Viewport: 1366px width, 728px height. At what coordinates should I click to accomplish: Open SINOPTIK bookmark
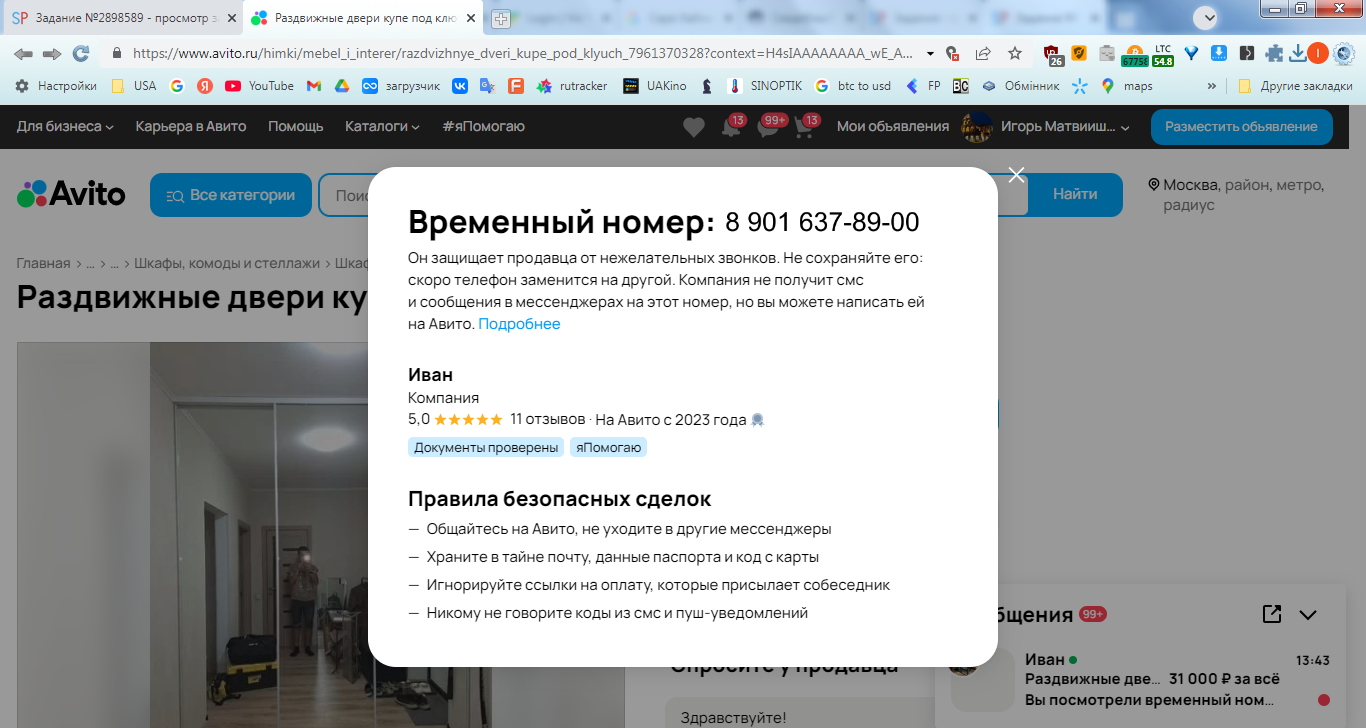(x=764, y=86)
